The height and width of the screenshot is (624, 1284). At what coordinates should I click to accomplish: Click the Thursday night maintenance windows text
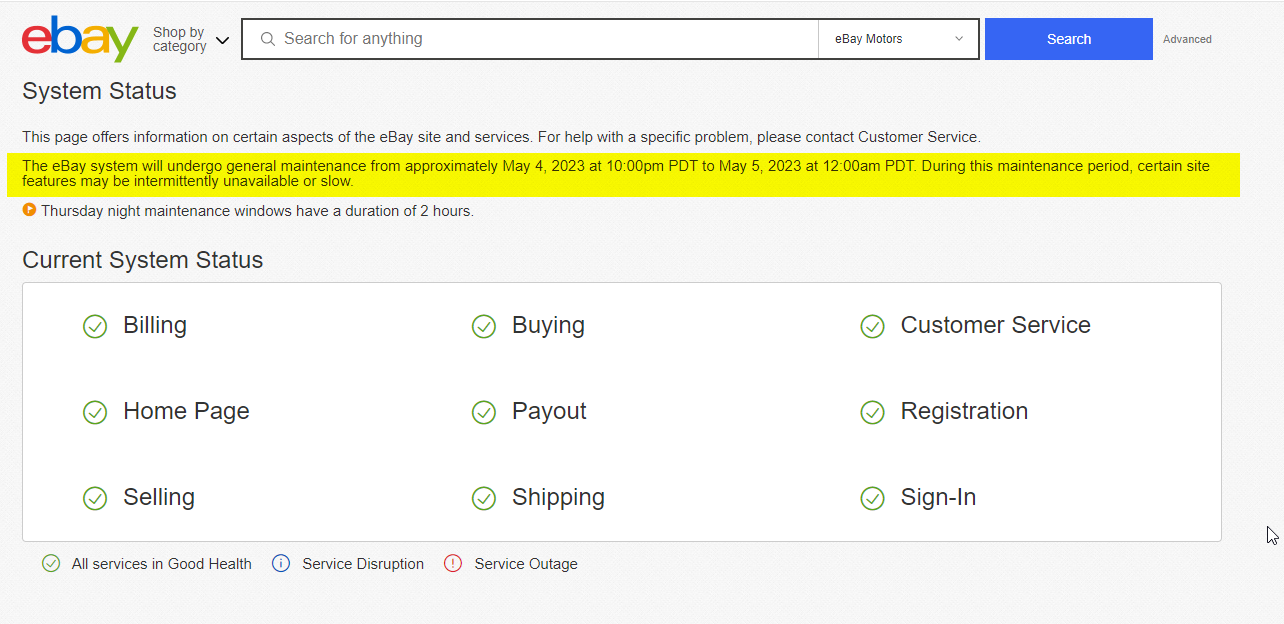[257, 211]
